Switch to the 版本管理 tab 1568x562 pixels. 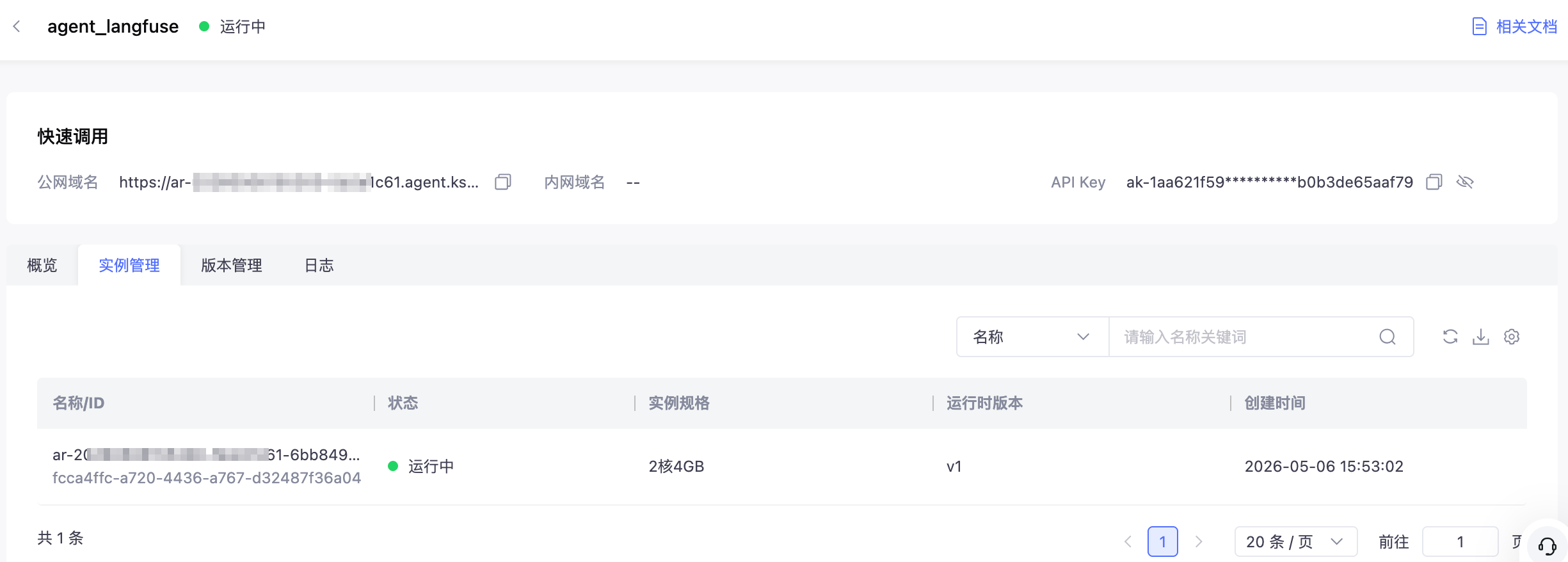pyautogui.click(x=232, y=265)
